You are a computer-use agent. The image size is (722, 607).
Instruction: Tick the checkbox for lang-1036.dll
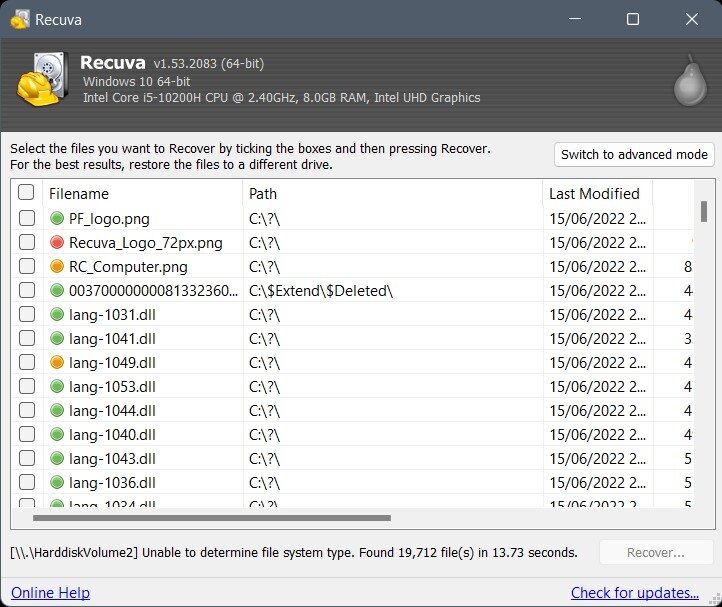pos(27,482)
